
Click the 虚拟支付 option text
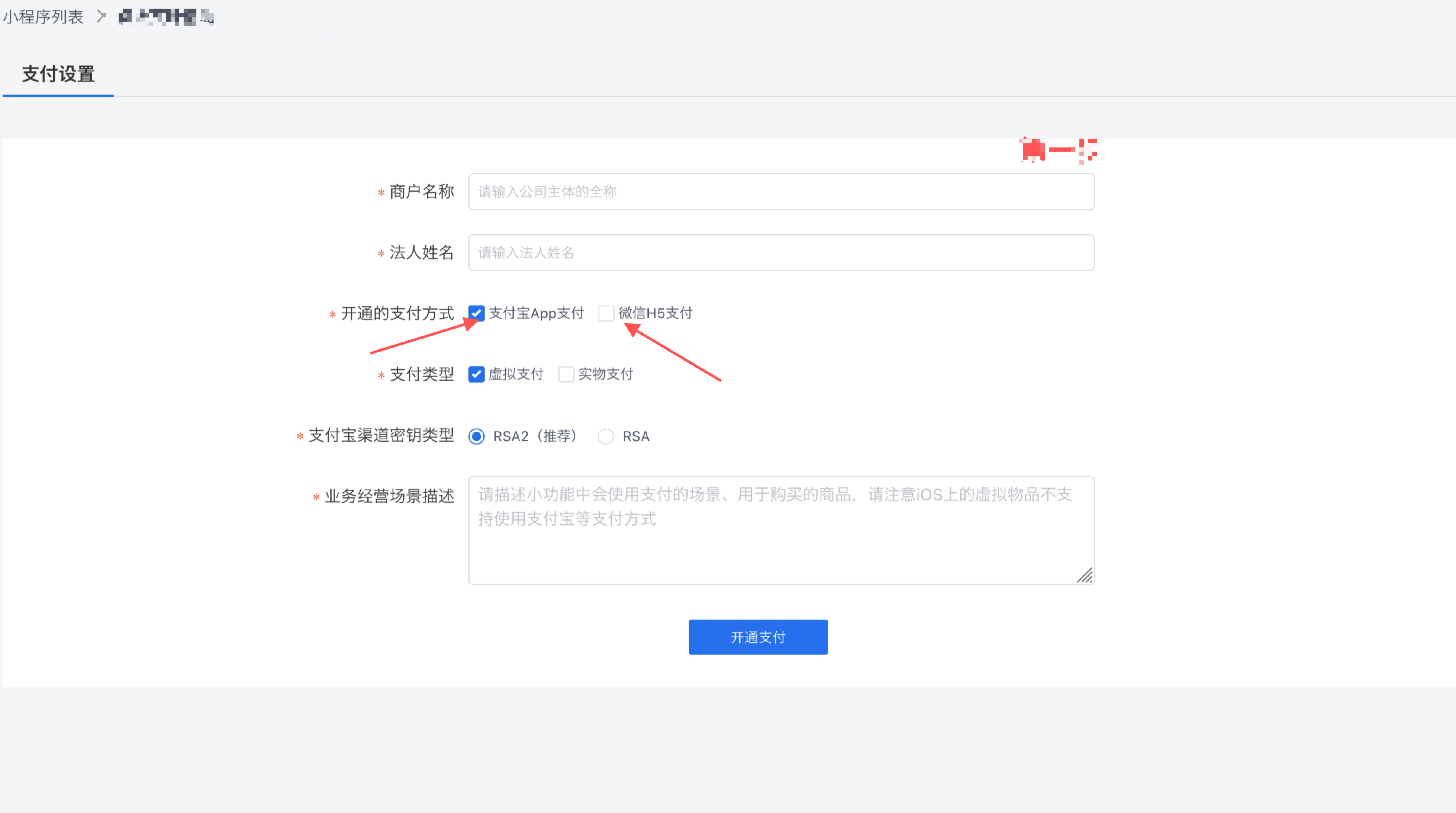(516, 374)
